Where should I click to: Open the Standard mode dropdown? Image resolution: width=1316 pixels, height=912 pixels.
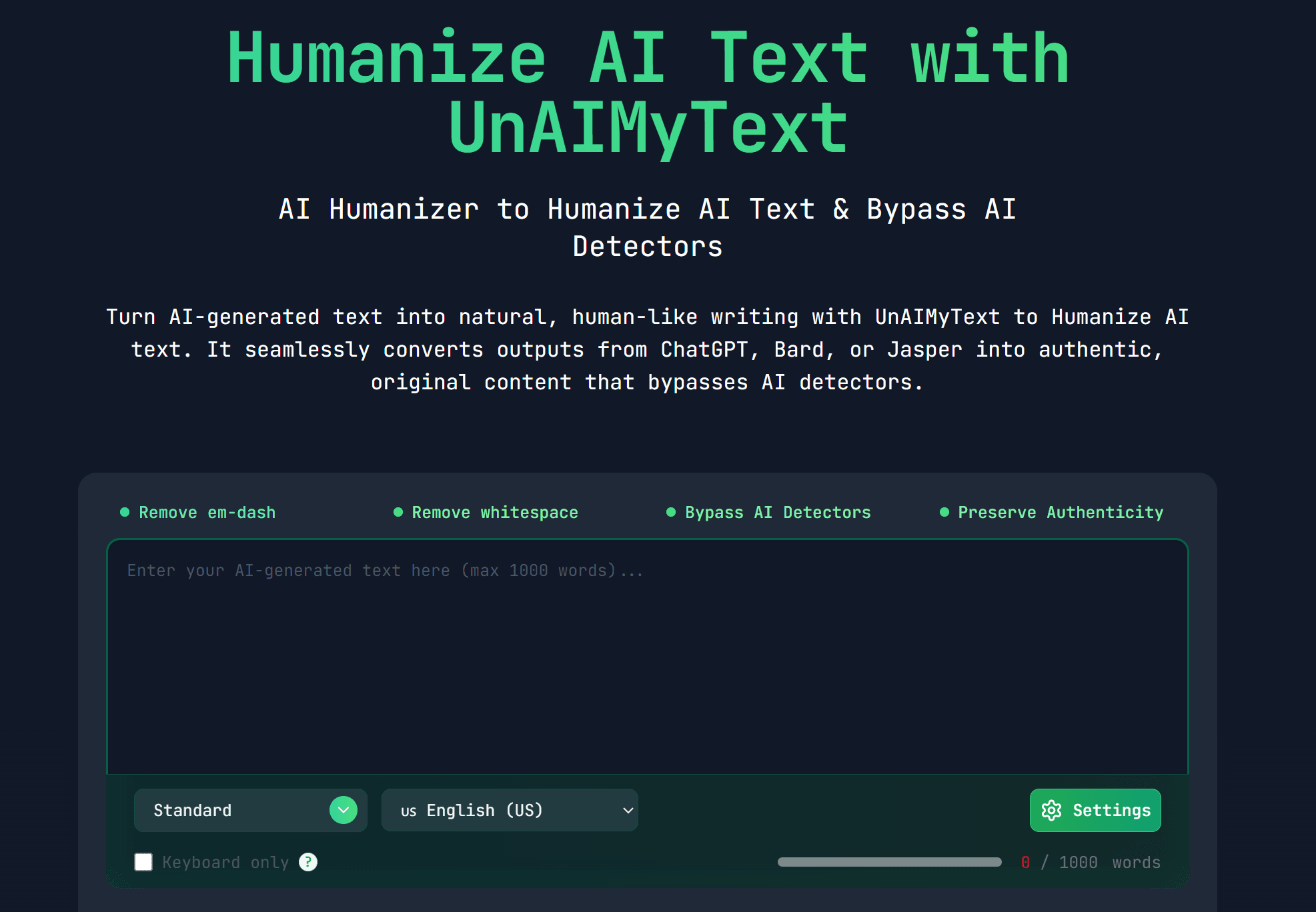(x=250, y=810)
